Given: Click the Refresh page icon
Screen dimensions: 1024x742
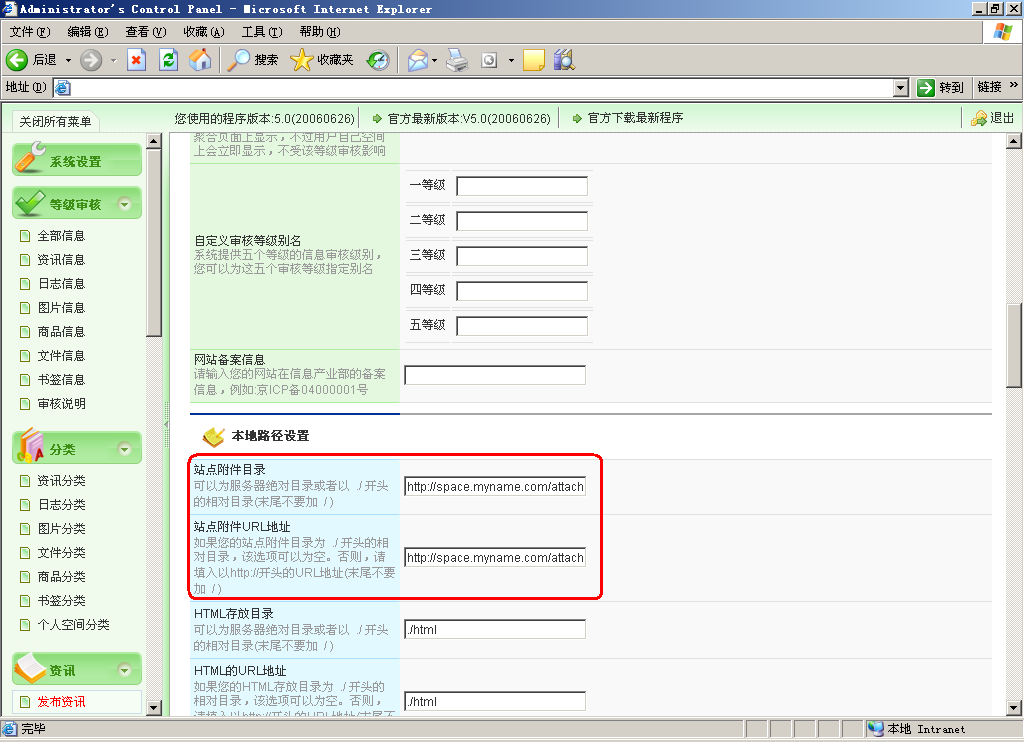Looking at the screenshot, I should point(168,60).
